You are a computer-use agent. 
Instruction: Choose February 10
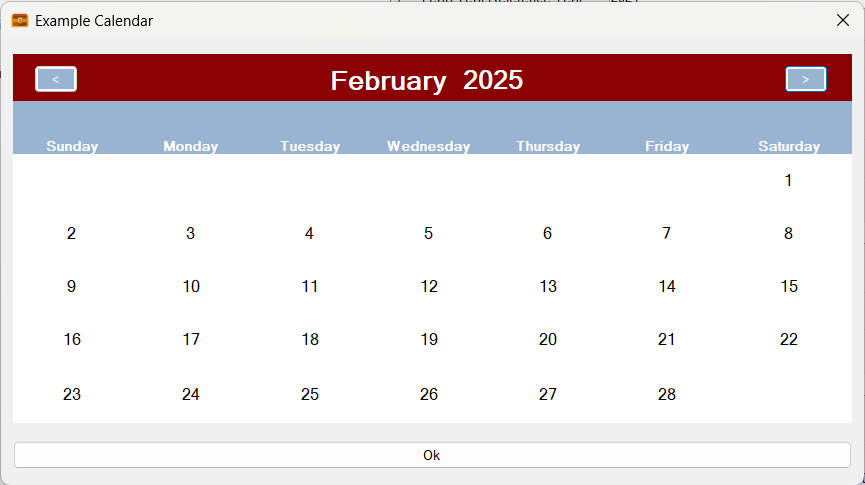pyautogui.click(x=191, y=287)
